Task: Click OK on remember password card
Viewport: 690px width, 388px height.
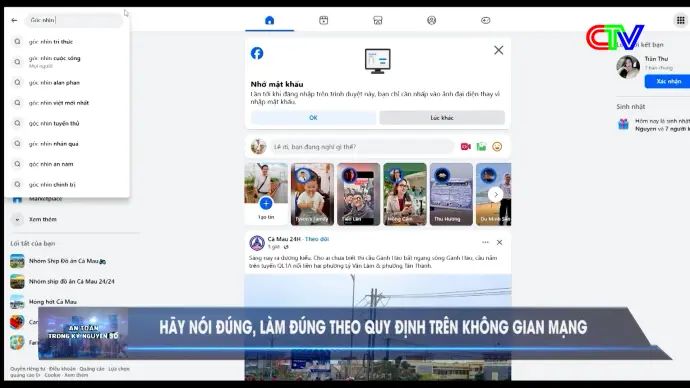Action: point(313,117)
